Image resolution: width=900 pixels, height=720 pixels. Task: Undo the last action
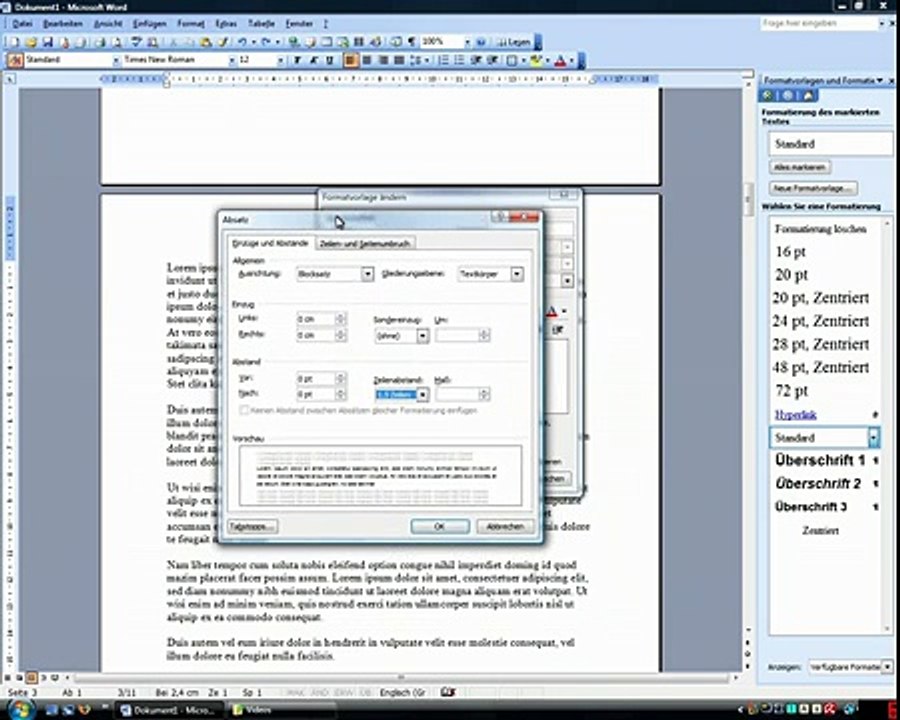click(243, 42)
